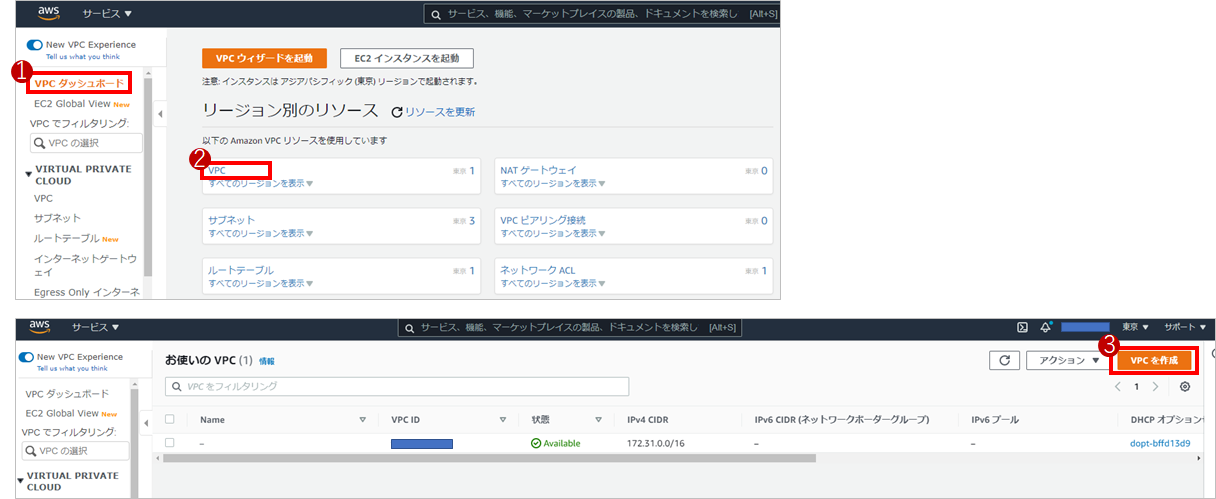Toggle New VPC Experience on Your VPCs screen
The image size is (1216, 499).
26,357
